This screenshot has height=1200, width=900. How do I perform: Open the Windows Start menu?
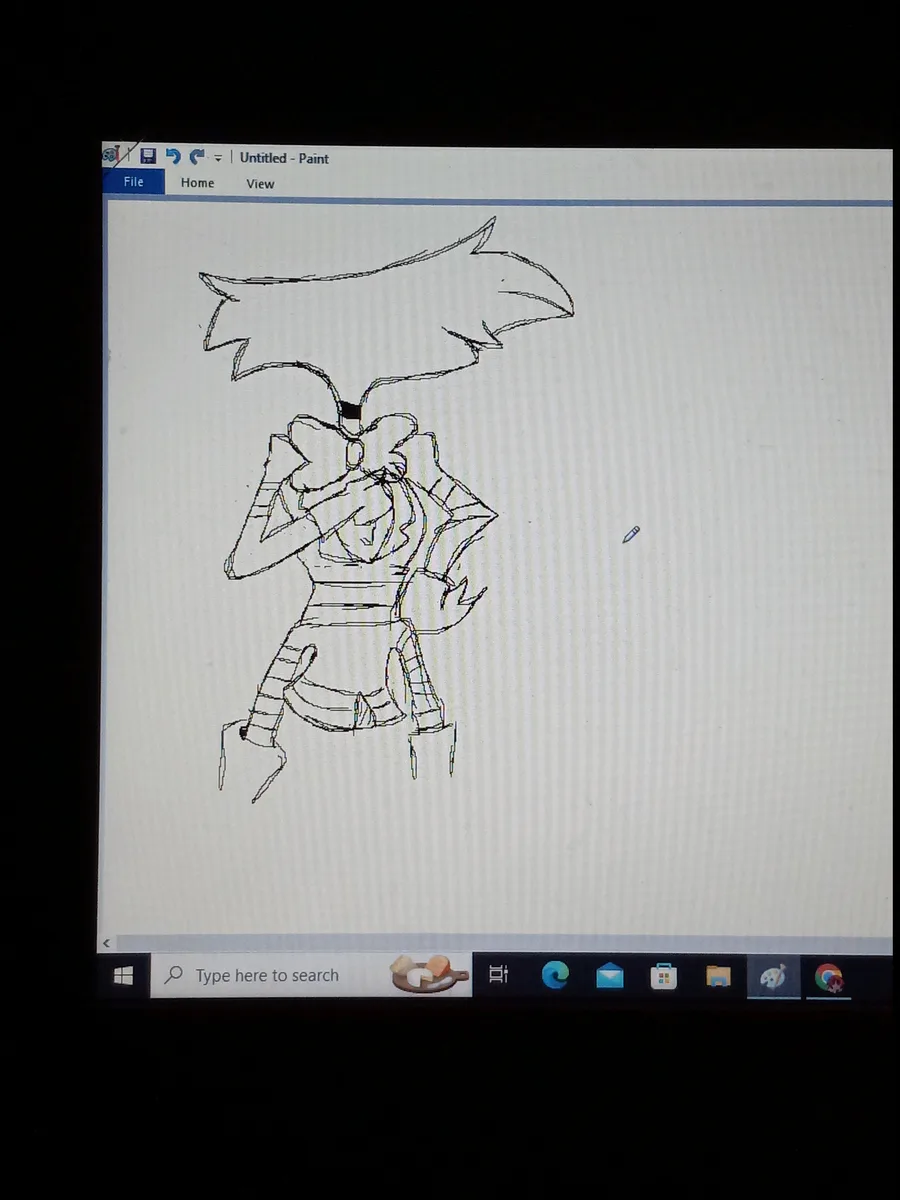pos(124,975)
